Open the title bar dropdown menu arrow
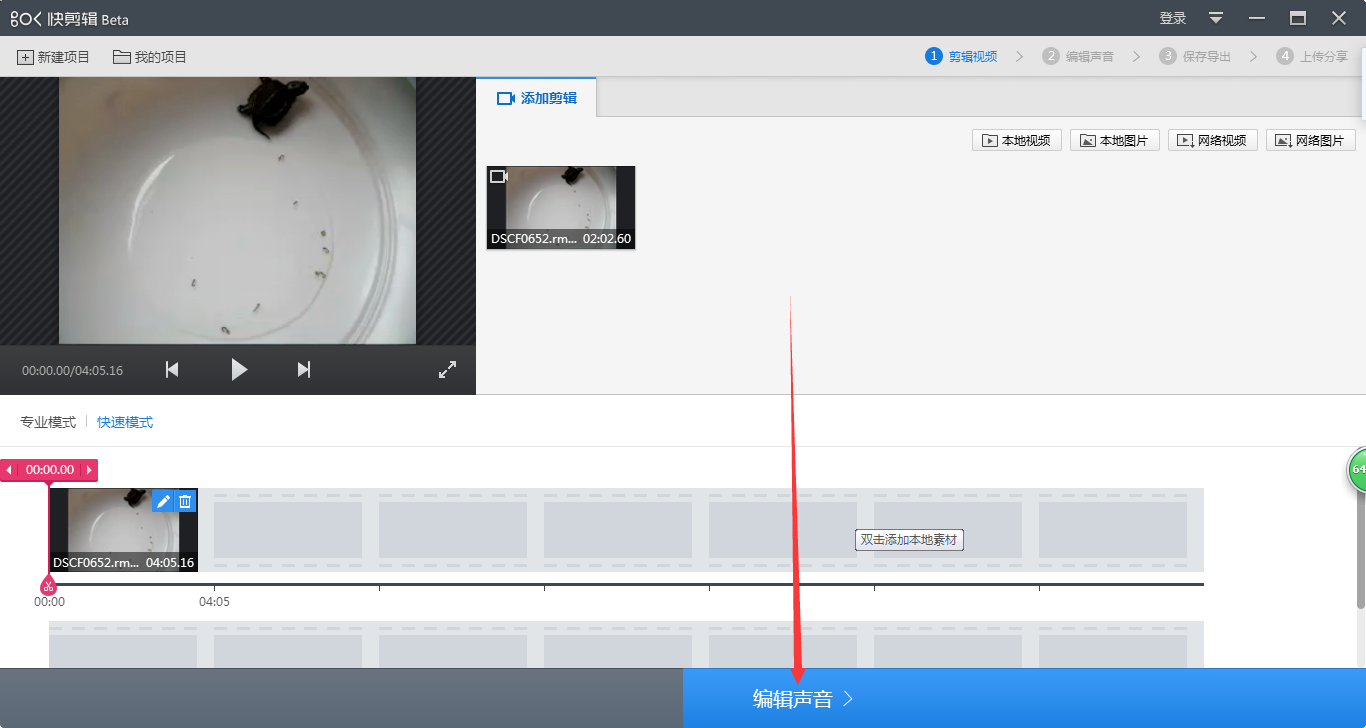The image size is (1366, 728). (x=1216, y=18)
